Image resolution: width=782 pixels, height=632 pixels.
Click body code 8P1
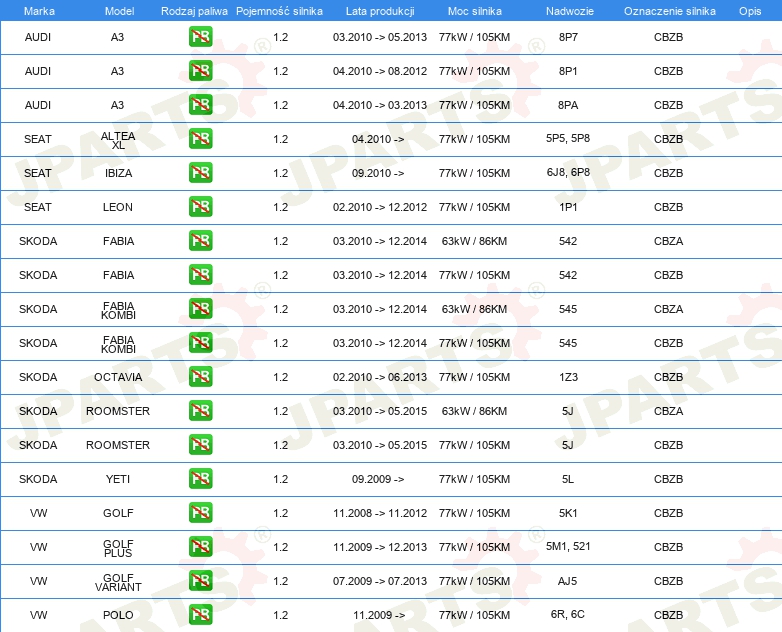pos(568,71)
